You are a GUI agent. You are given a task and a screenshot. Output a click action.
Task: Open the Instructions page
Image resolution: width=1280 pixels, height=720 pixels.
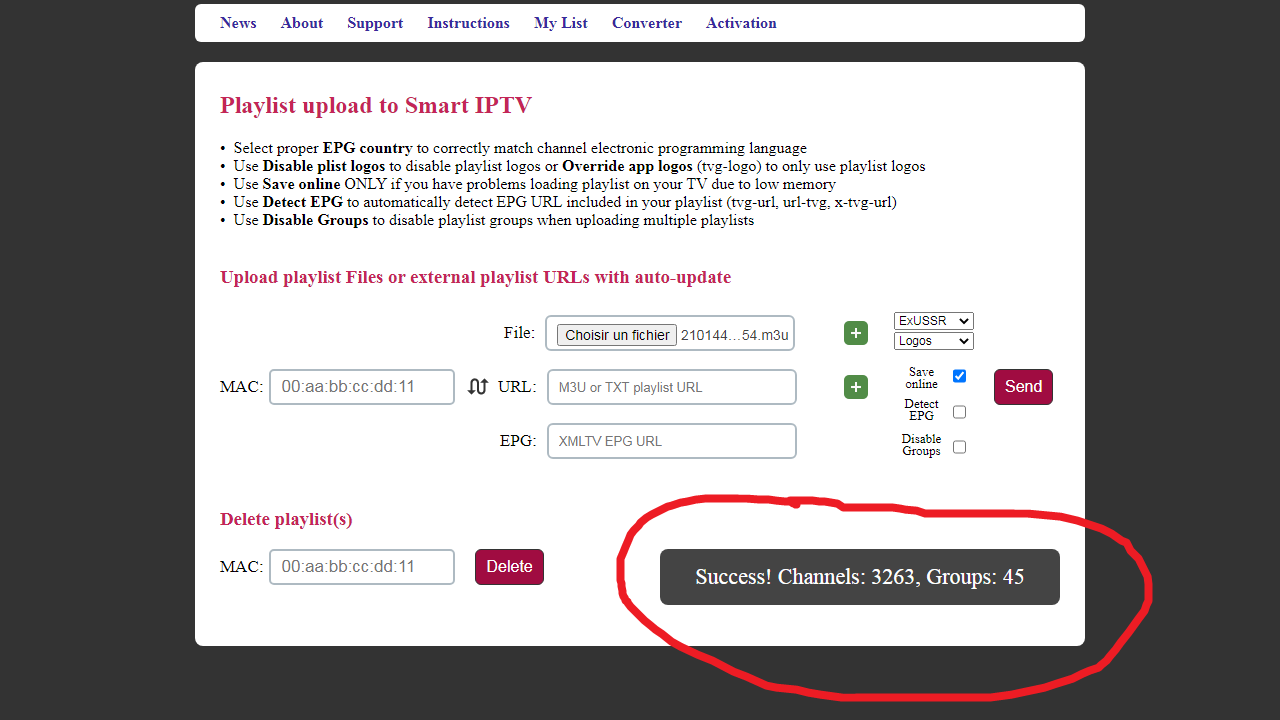click(468, 23)
